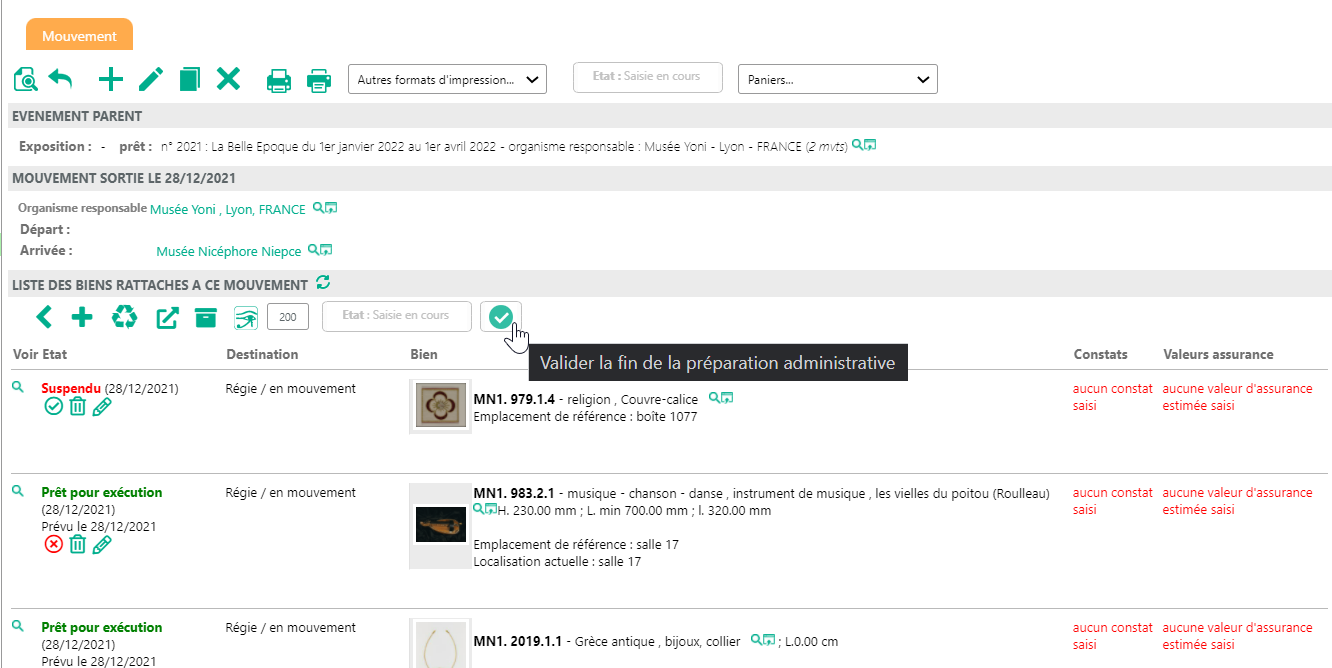Open the Musée Nicéphore Niepce link
1332x668 pixels.
coord(230,252)
